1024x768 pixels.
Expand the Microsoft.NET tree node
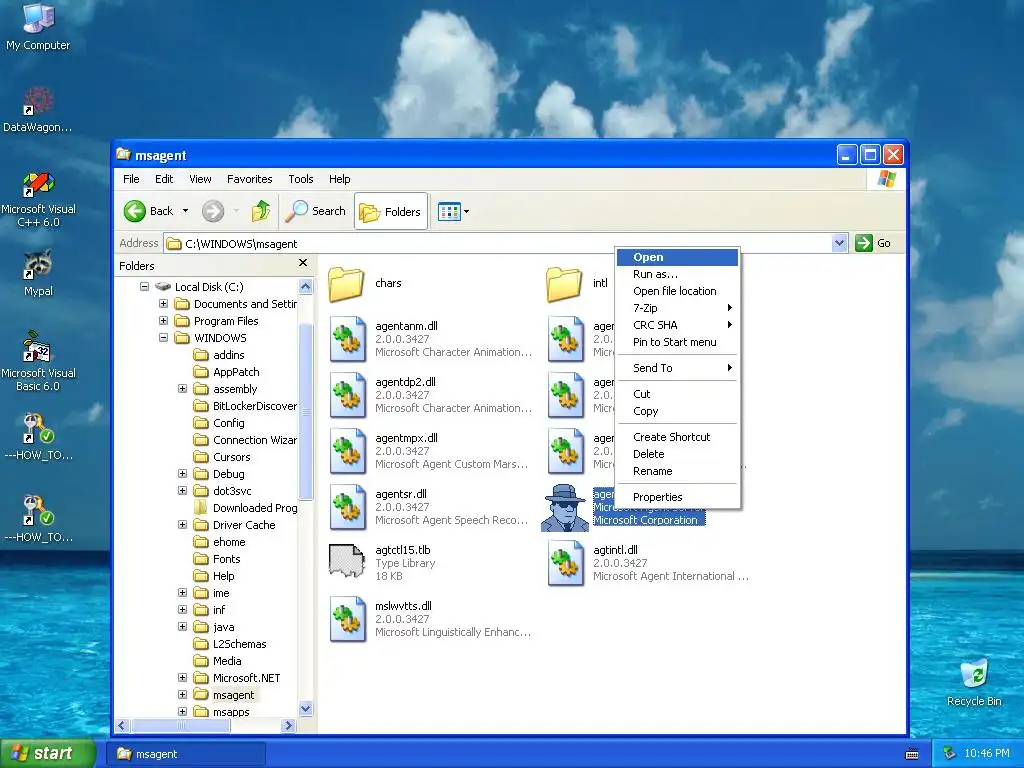182,677
